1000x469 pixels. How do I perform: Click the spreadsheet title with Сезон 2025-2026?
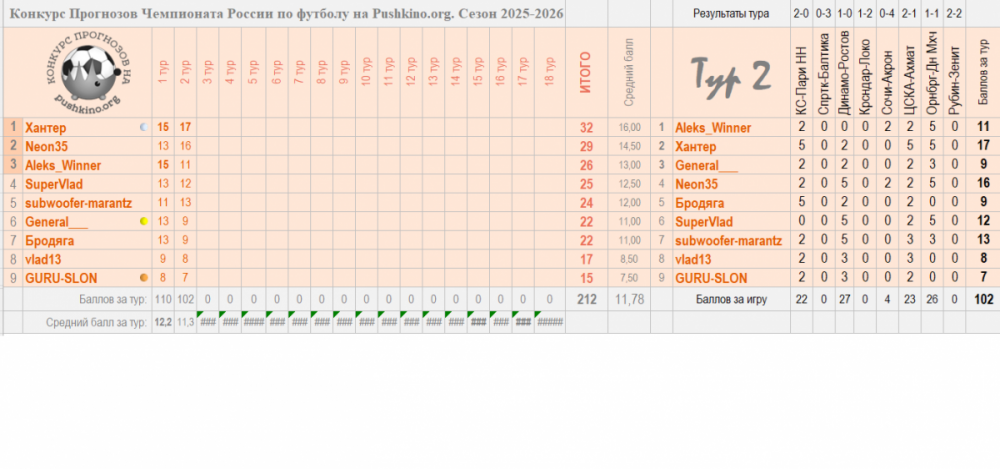pyautogui.click(x=285, y=13)
